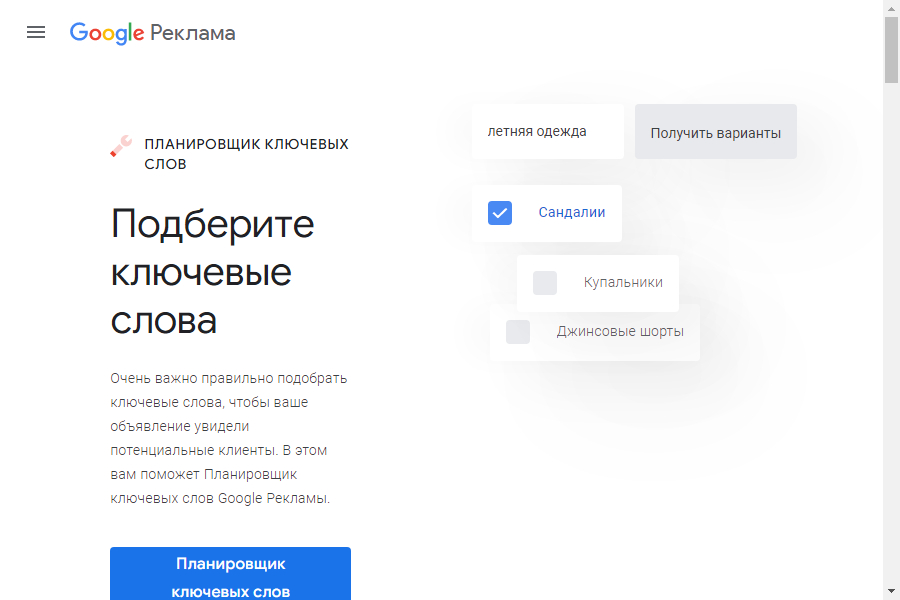Check the Купальники checkbox
This screenshot has width=900, height=600.
[545, 283]
